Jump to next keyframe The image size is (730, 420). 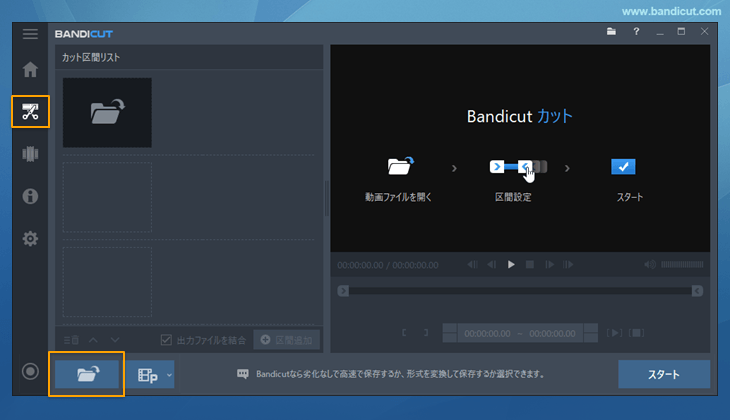568,264
